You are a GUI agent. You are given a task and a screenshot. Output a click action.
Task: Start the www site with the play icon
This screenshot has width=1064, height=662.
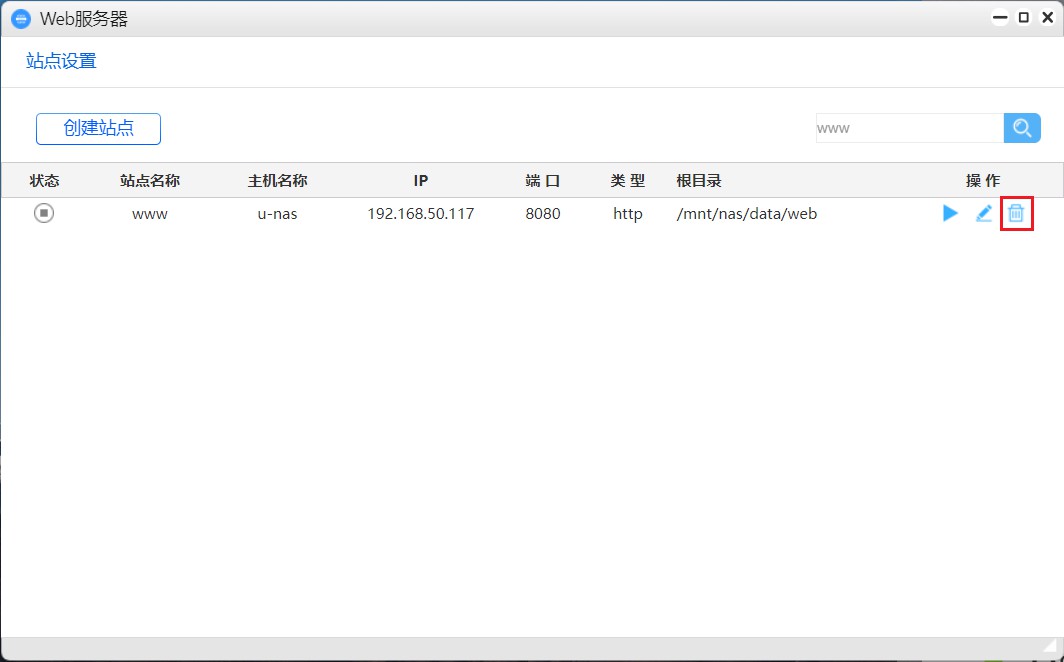point(949,213)
